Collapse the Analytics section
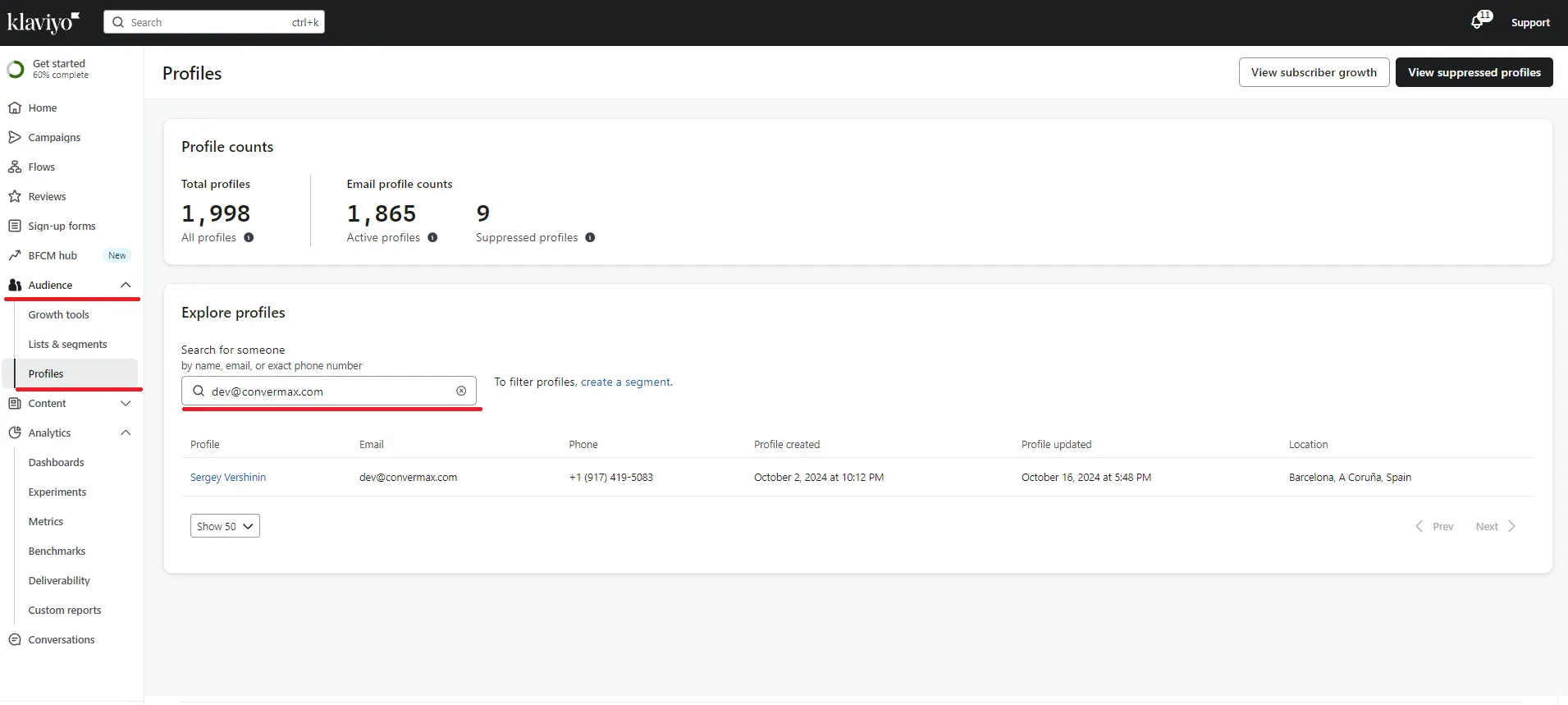This screenshot has height=705, width=1568. pos(126,433)
